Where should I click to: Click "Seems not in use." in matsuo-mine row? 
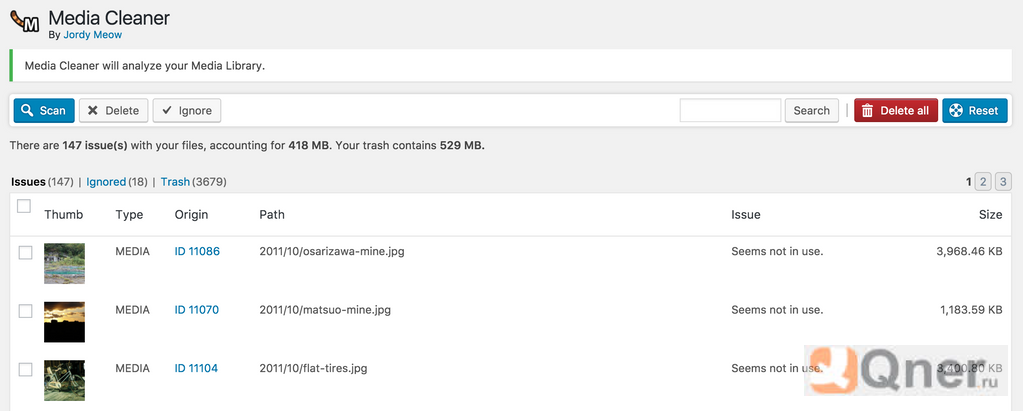pos(777,310)
